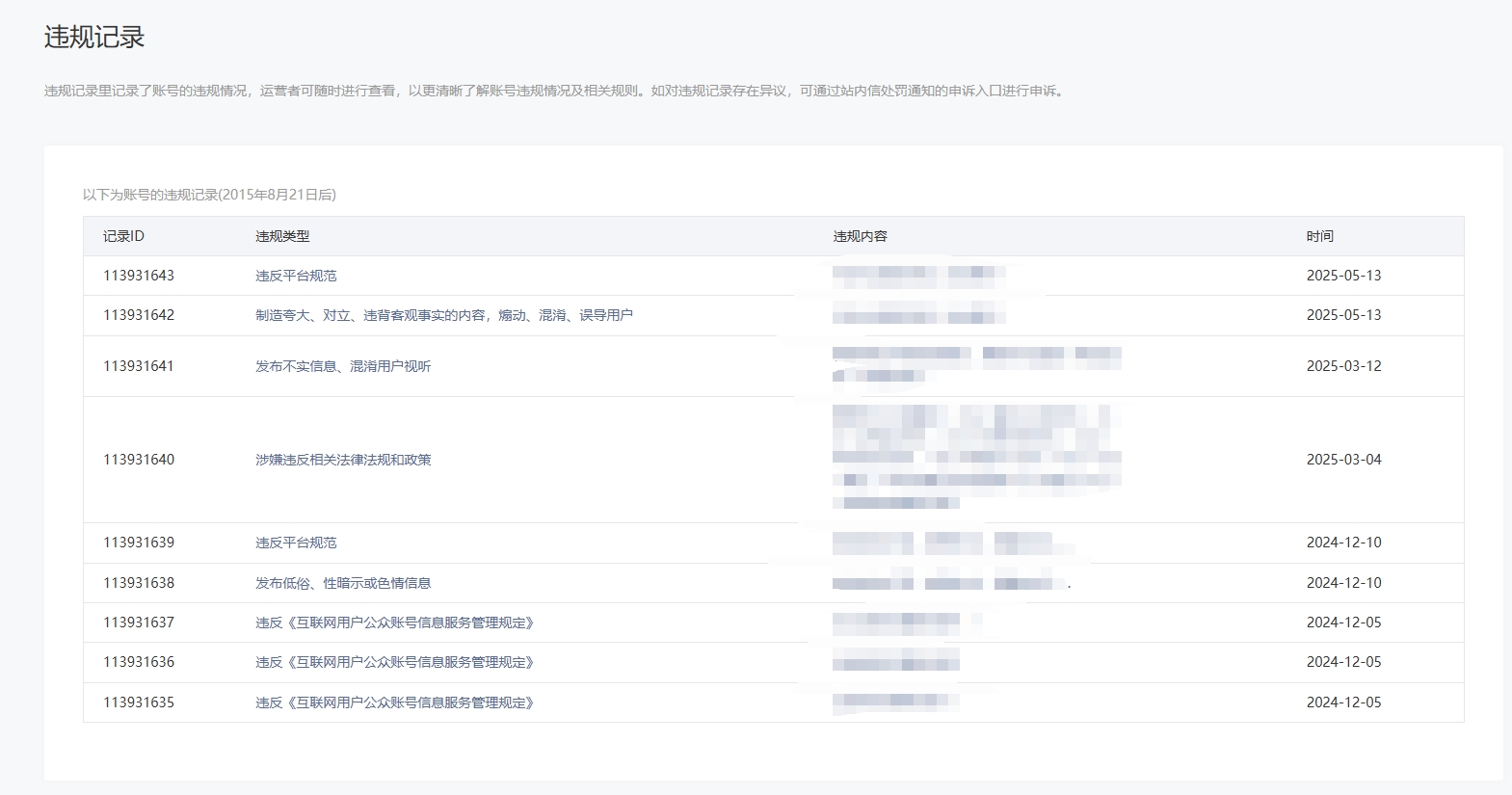
Task: Click the date 2025-03-04
Action: [x=1343, y=460]
